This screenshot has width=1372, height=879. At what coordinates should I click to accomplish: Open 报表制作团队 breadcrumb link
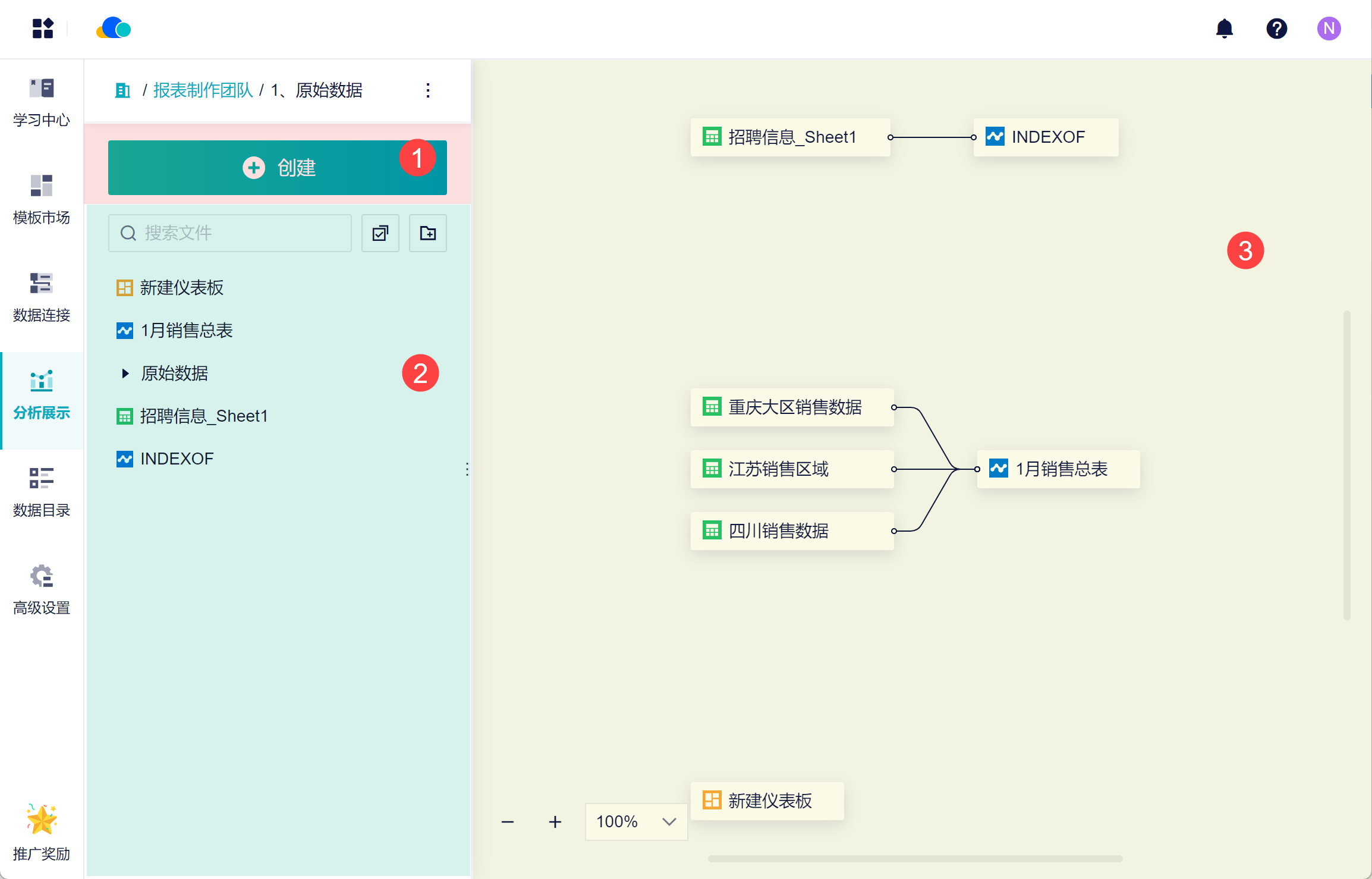pyautogui.click(x=203, y=90)
